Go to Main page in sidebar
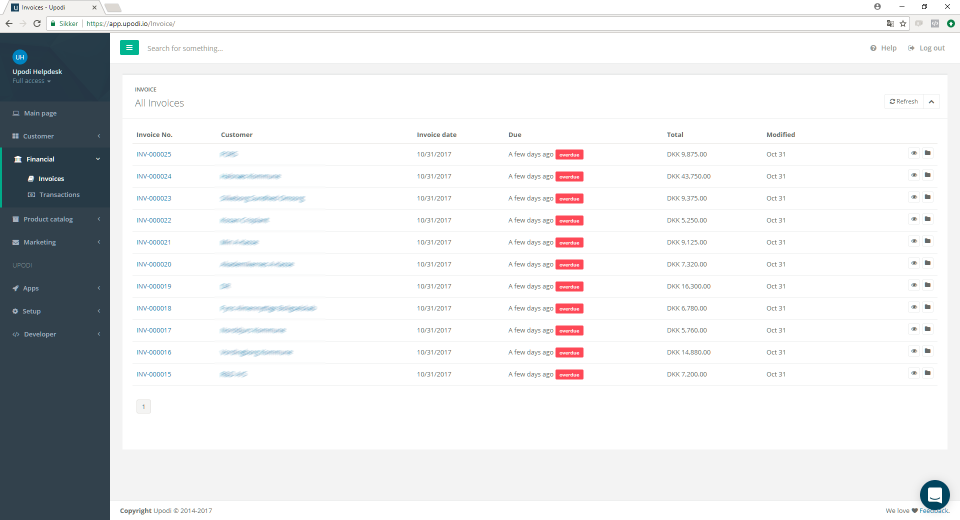Image resolution: width=960 pixels, height=520 pixels. pyautogui.click(x=55, y=113)
